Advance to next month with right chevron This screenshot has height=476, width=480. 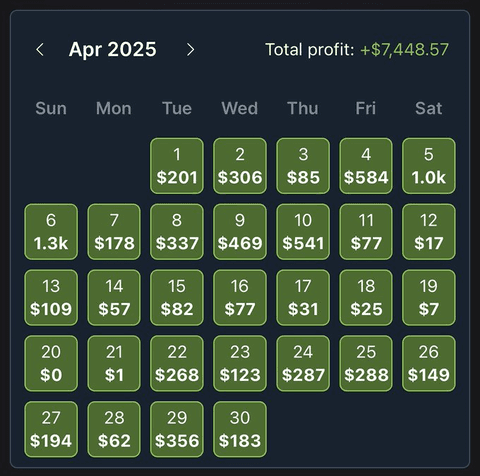click(190, 50)
